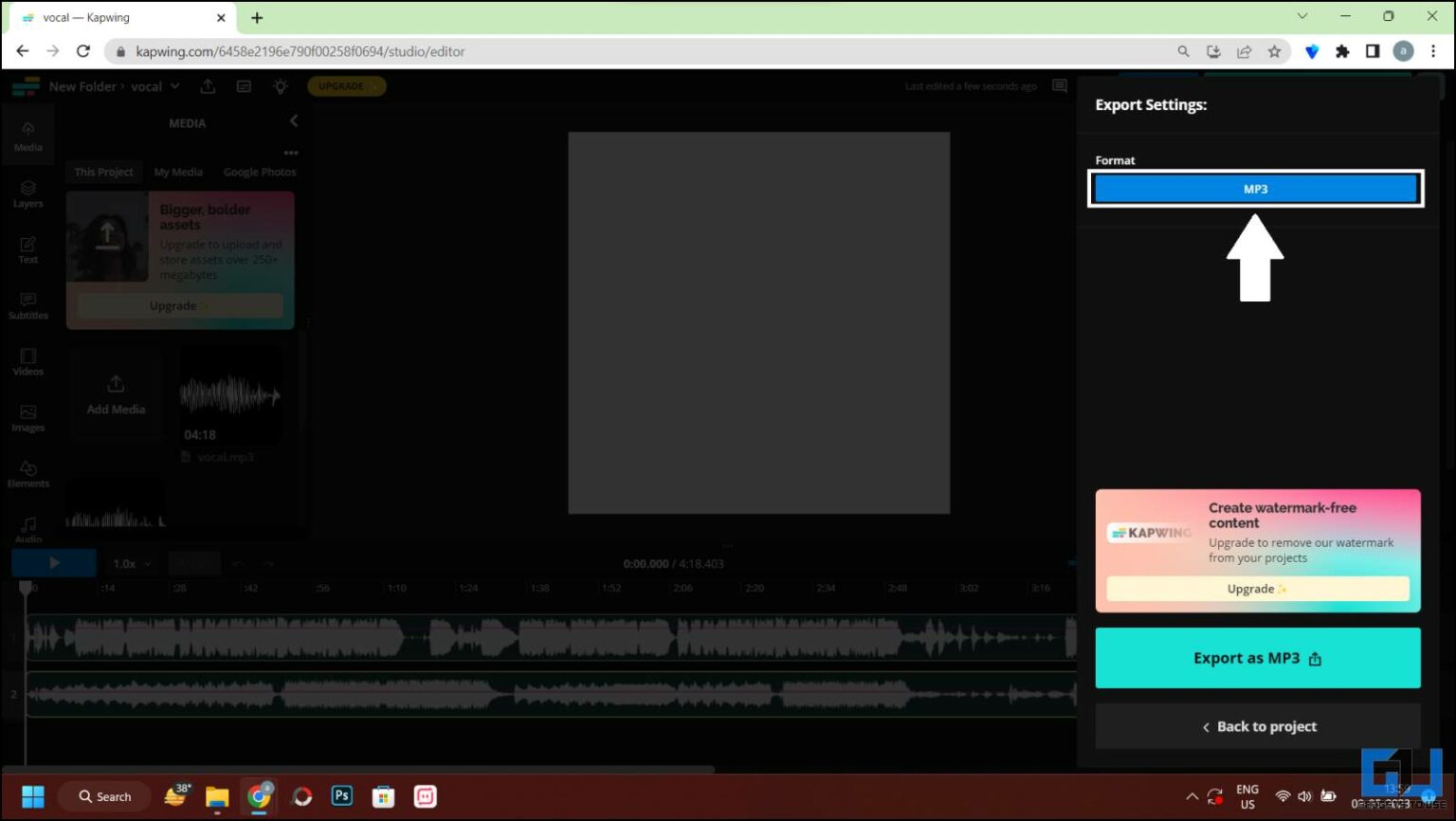Screen dimensions: 1456x821
Task: Open the Images panel
Action: [x=27, y=418]
